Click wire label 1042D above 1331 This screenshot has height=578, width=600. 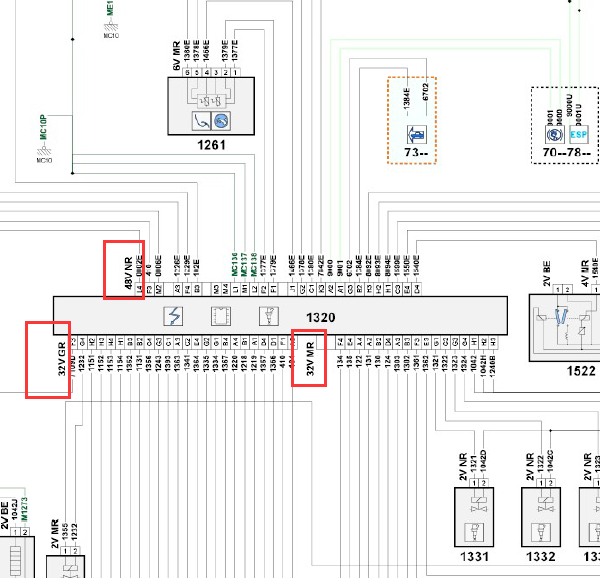click(483, 461)
